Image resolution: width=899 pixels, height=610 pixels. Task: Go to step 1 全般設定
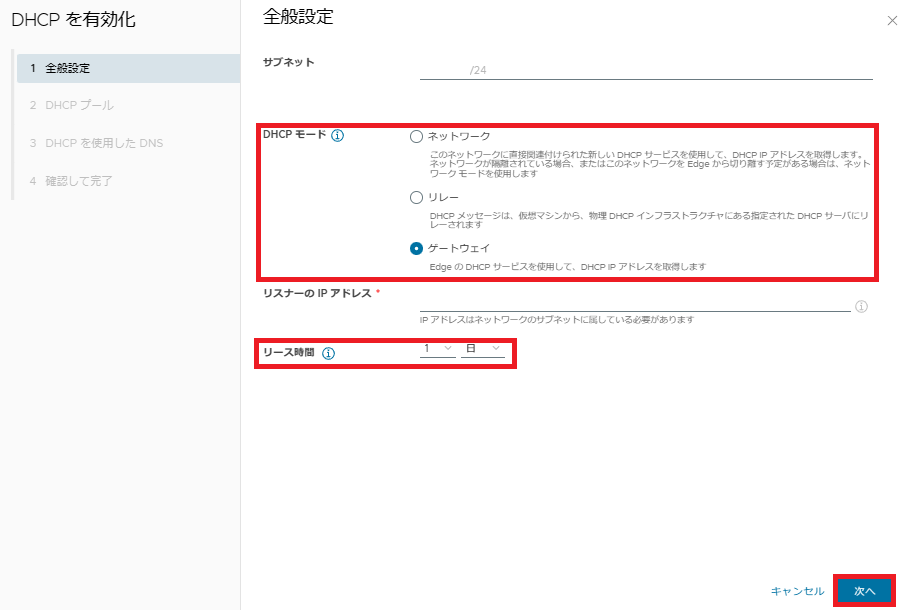128,68
